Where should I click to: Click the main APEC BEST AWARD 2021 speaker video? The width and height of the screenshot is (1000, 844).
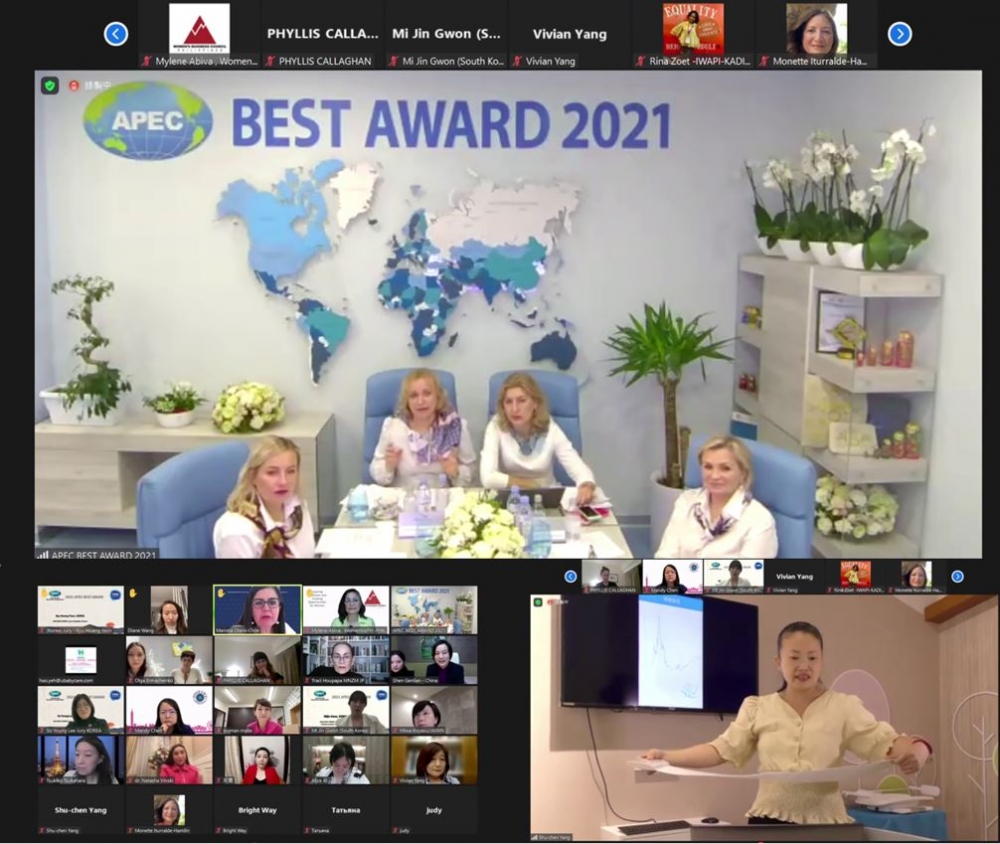click(x=508, y=315)
